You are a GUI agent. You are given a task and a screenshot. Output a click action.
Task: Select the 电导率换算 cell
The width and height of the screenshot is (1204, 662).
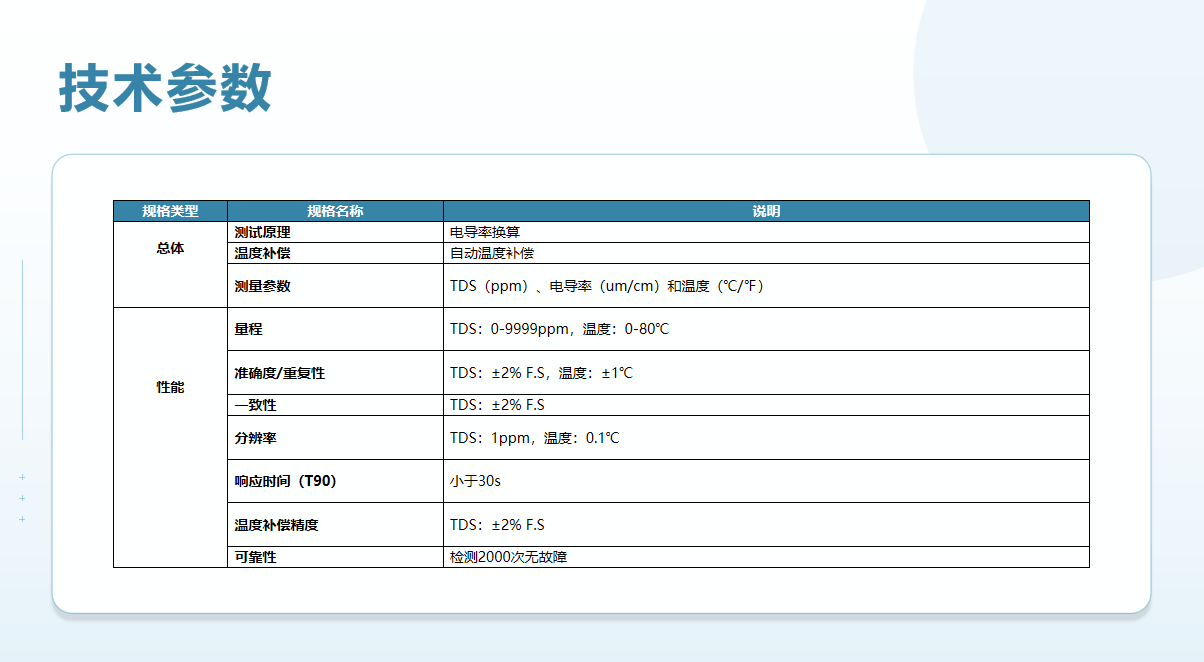[x=766, y=232]
